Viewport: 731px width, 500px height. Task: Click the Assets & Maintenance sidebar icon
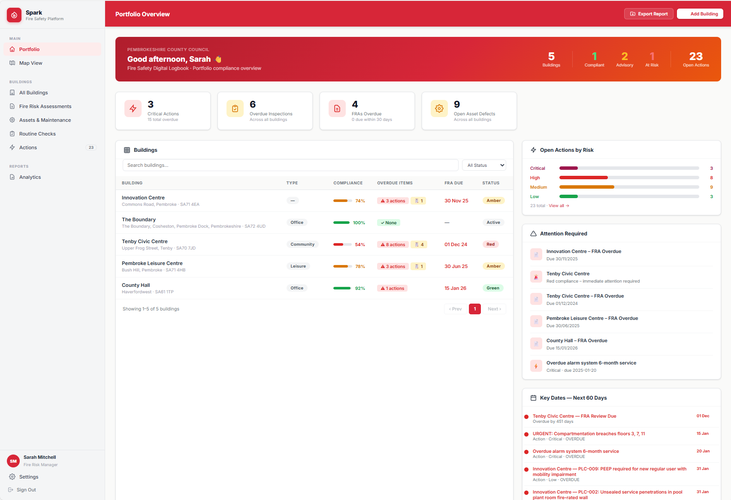tap(12, 120)
